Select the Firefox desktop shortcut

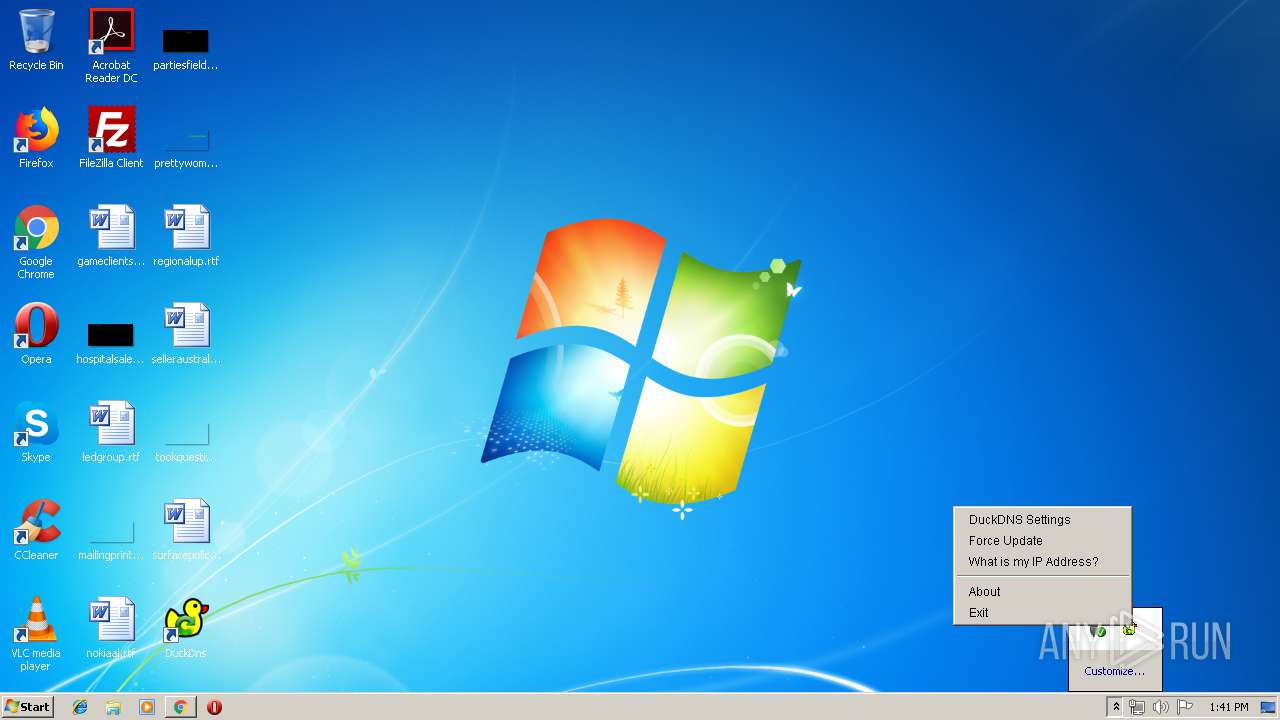(x=36, y=138)
